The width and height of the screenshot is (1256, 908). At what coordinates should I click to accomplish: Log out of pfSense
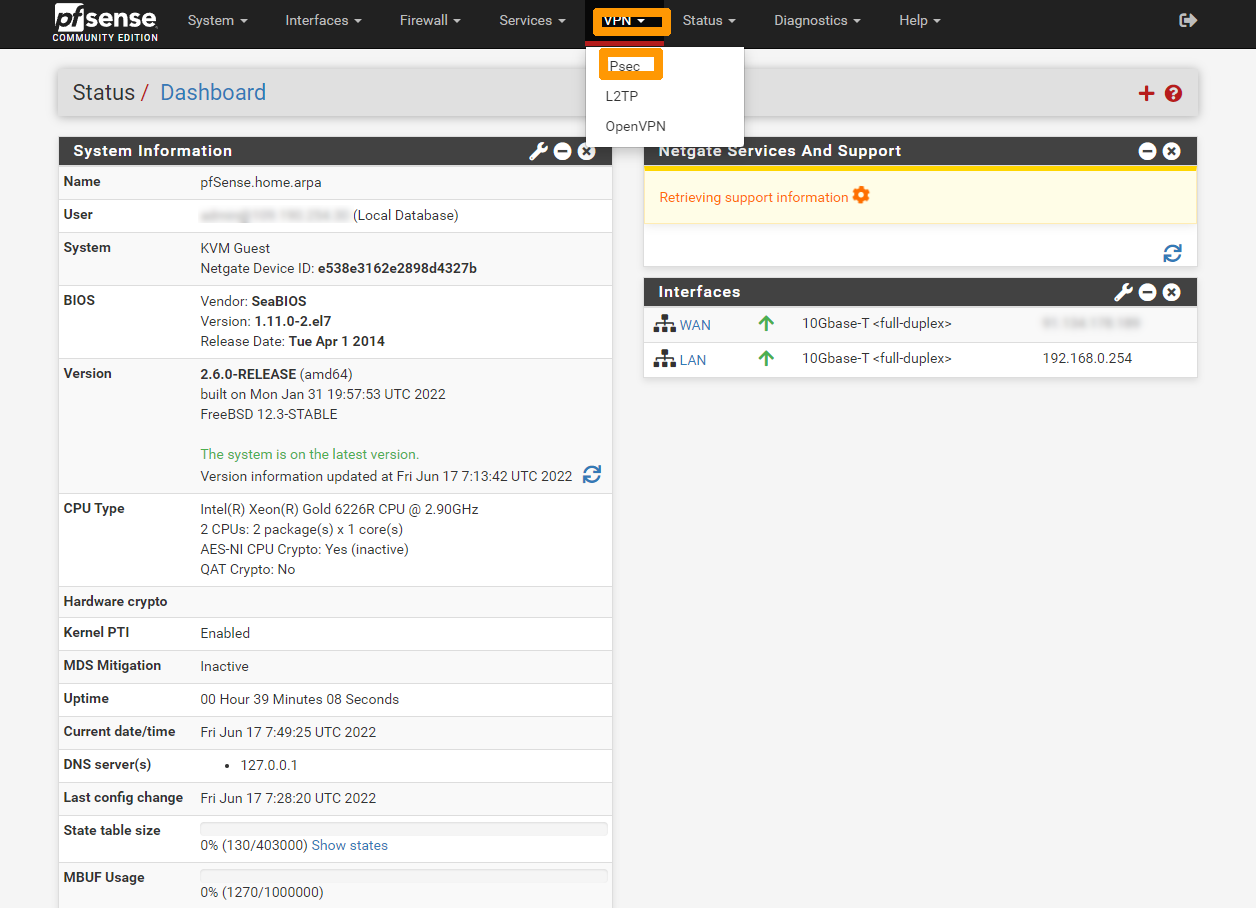tap(1188, 19)
